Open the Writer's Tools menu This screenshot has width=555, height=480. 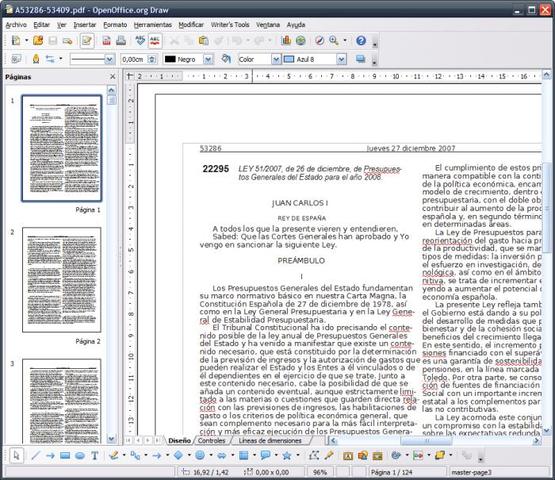point(230,25)
